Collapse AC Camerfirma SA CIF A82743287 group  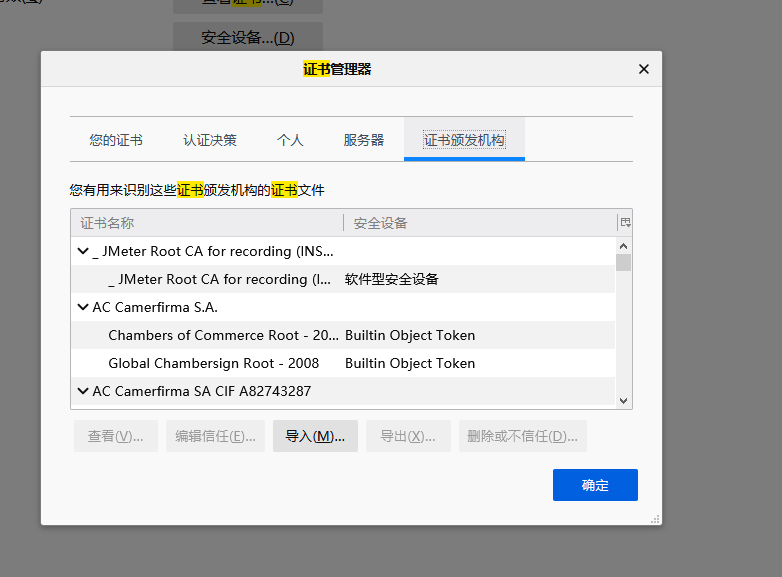pos(83,391)
